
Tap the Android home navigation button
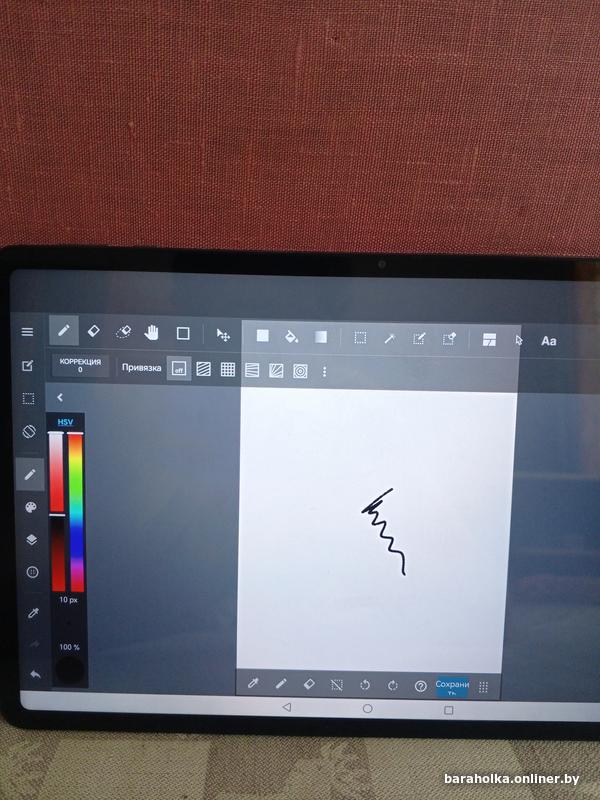click(367, 709)
